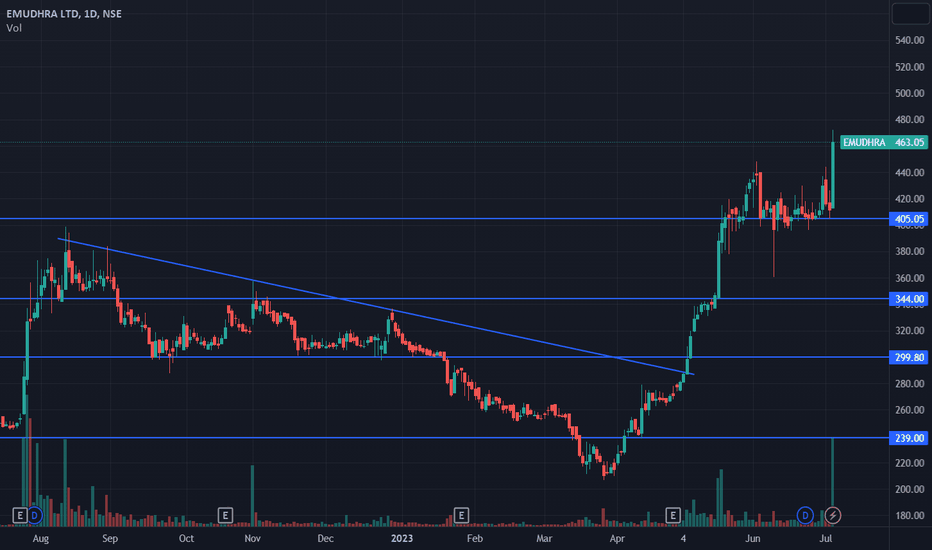Open the dividend marker D below August
Viewport: 932px width, 550px height.
point(34,515)
